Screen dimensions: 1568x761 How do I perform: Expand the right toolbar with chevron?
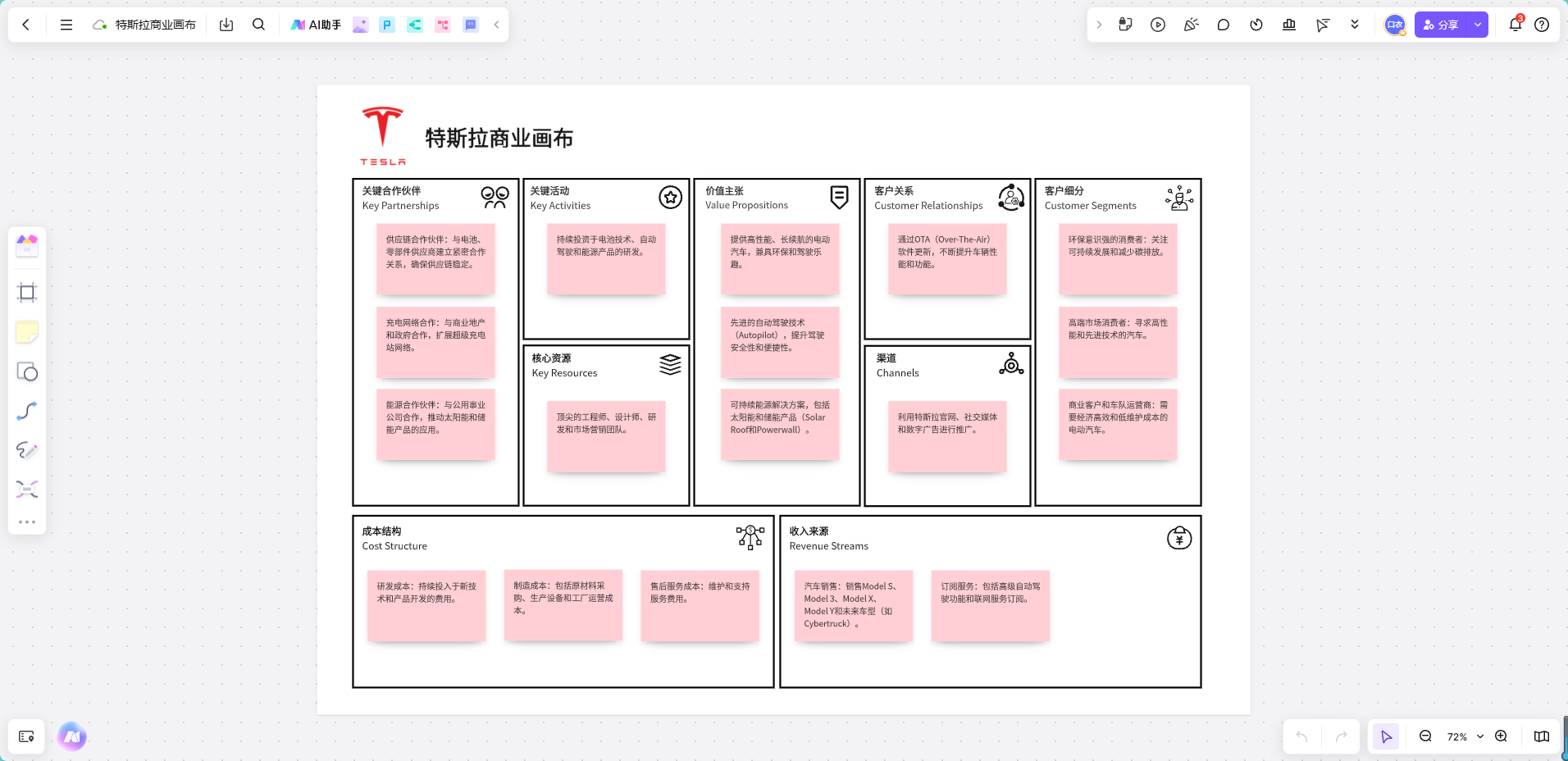(x=1099, y=25)
